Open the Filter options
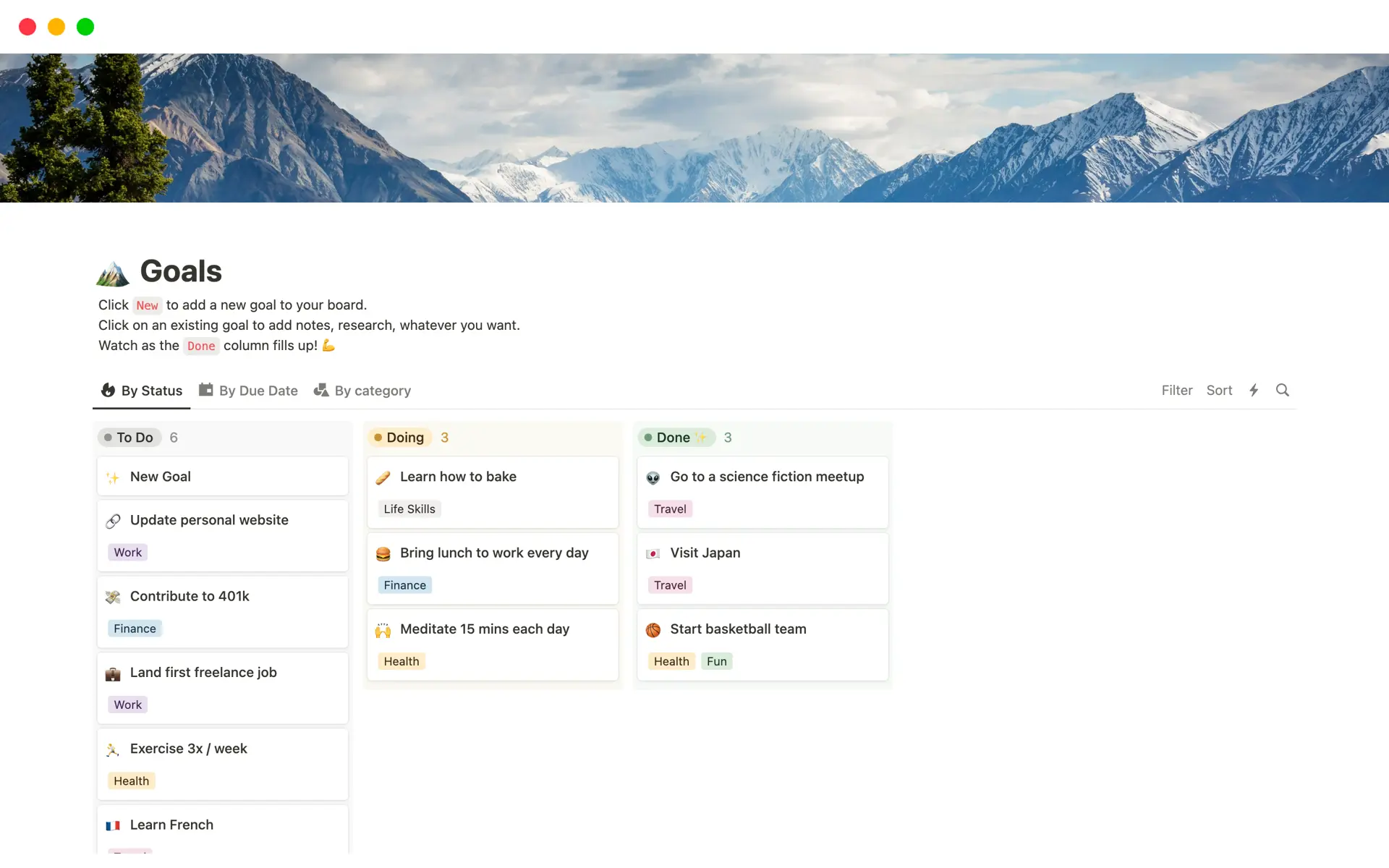 pyautogui.click(x=1176, y=391)
